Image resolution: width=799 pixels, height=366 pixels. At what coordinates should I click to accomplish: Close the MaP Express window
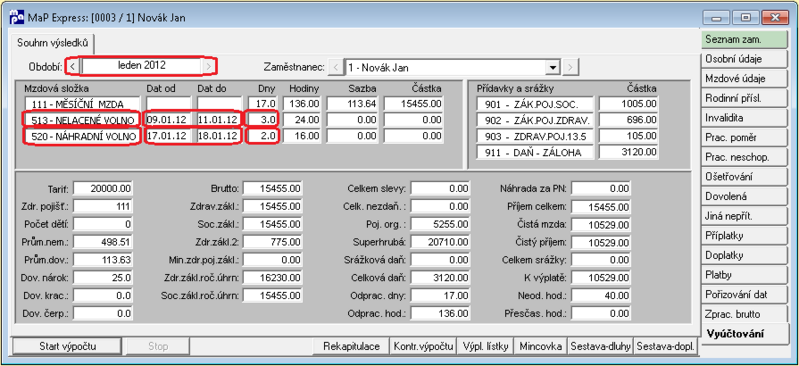[x=776, y=17]
